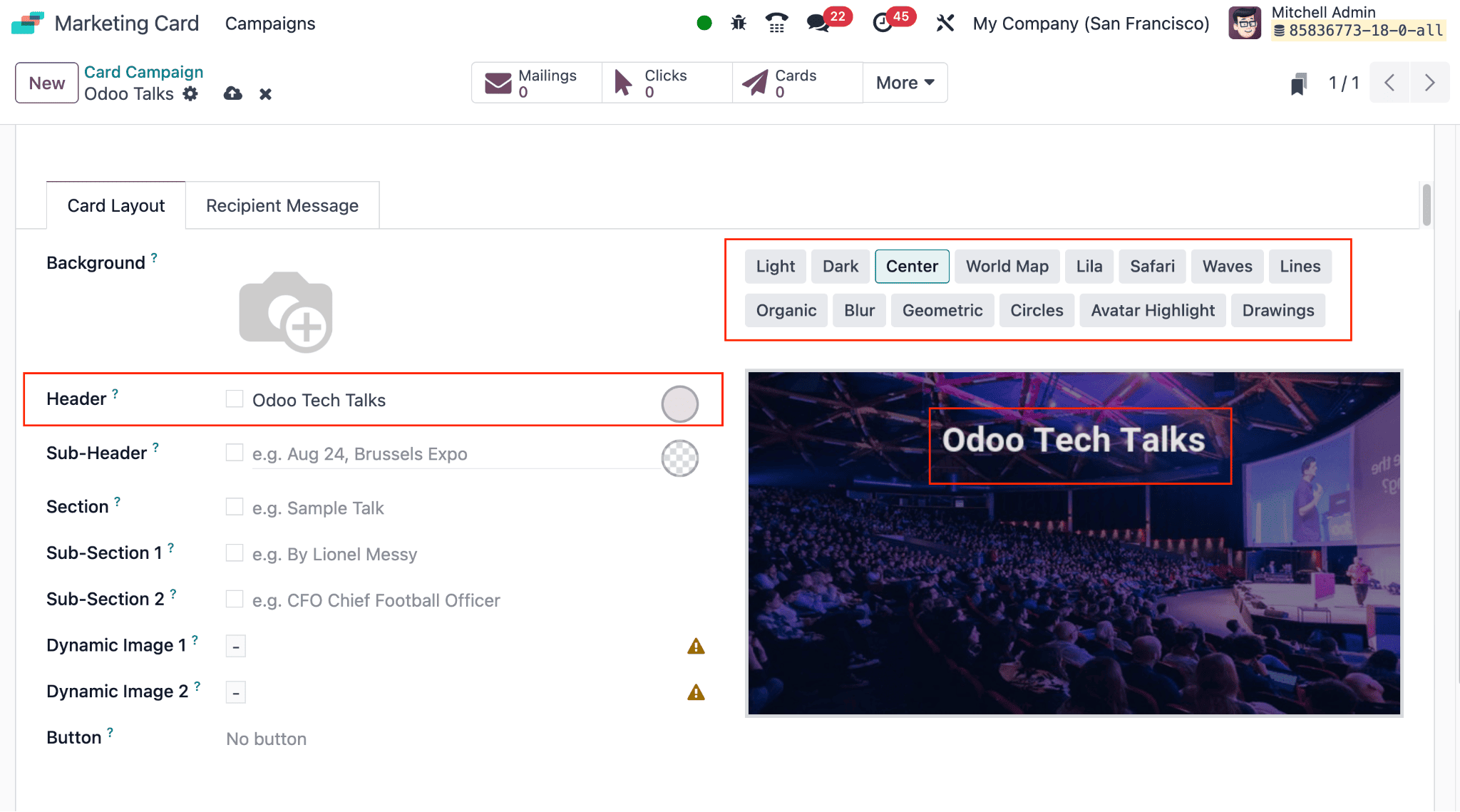1460x812 pixels.
Task: Expand the More dropdown button
Action: [905, 83]
